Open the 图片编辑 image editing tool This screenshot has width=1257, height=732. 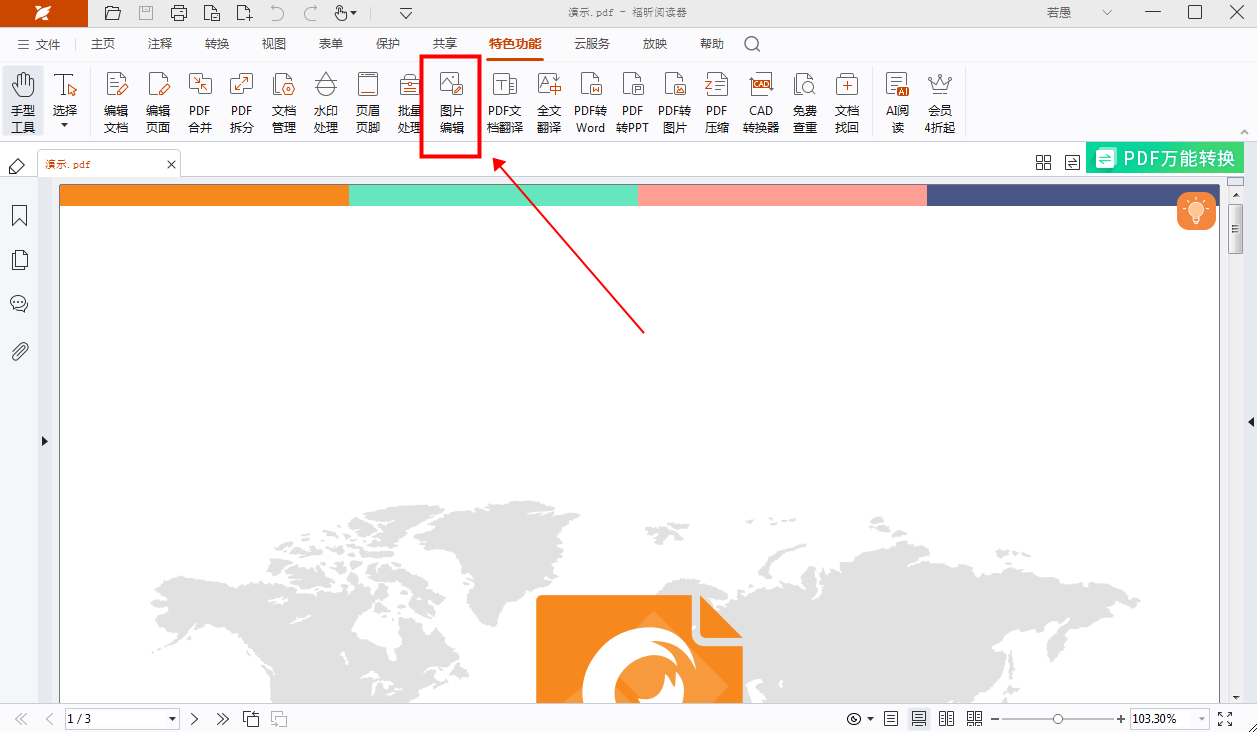point(451,103)
